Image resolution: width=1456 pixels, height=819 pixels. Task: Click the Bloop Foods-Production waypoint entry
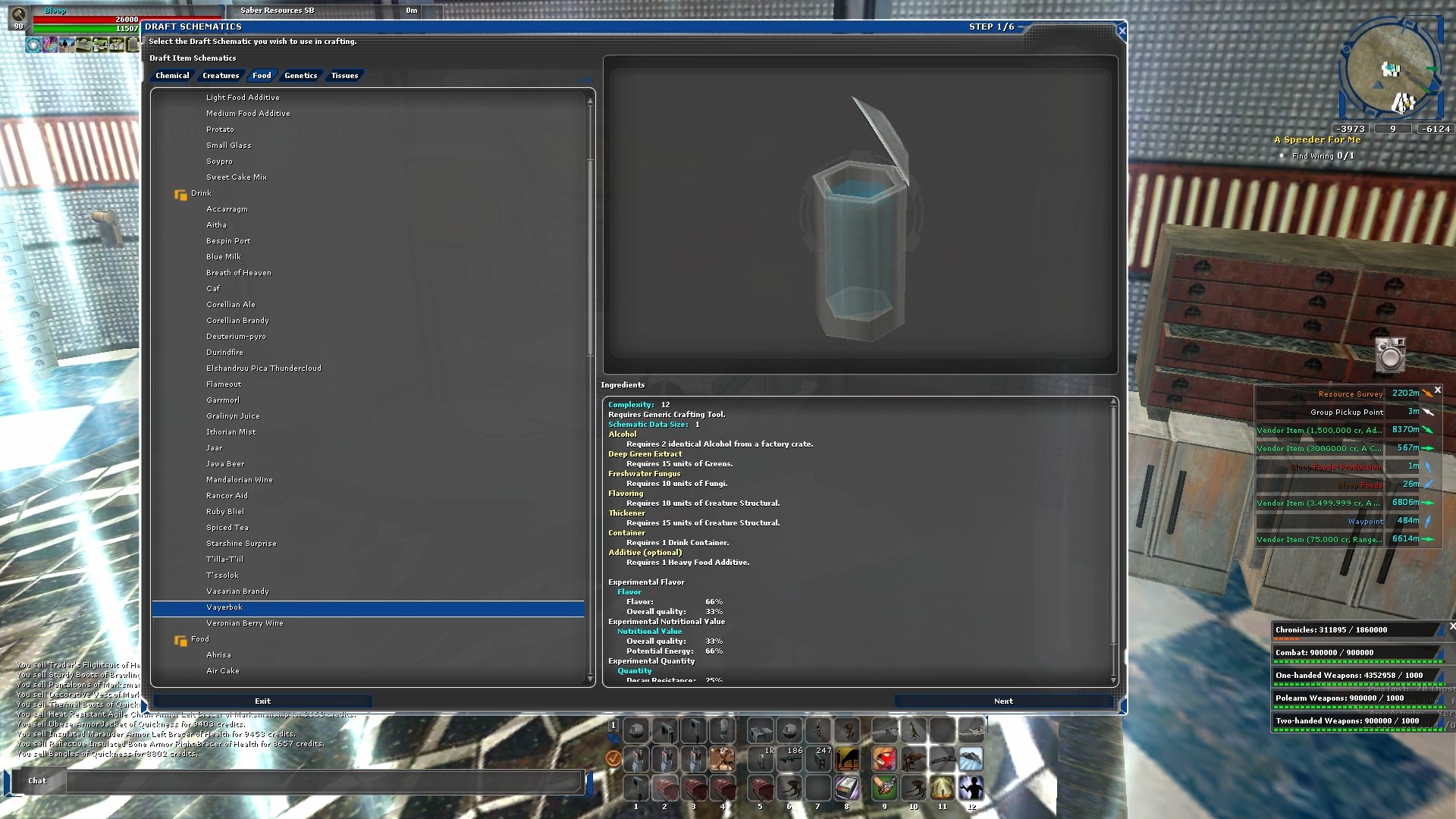coord(1335,466)
